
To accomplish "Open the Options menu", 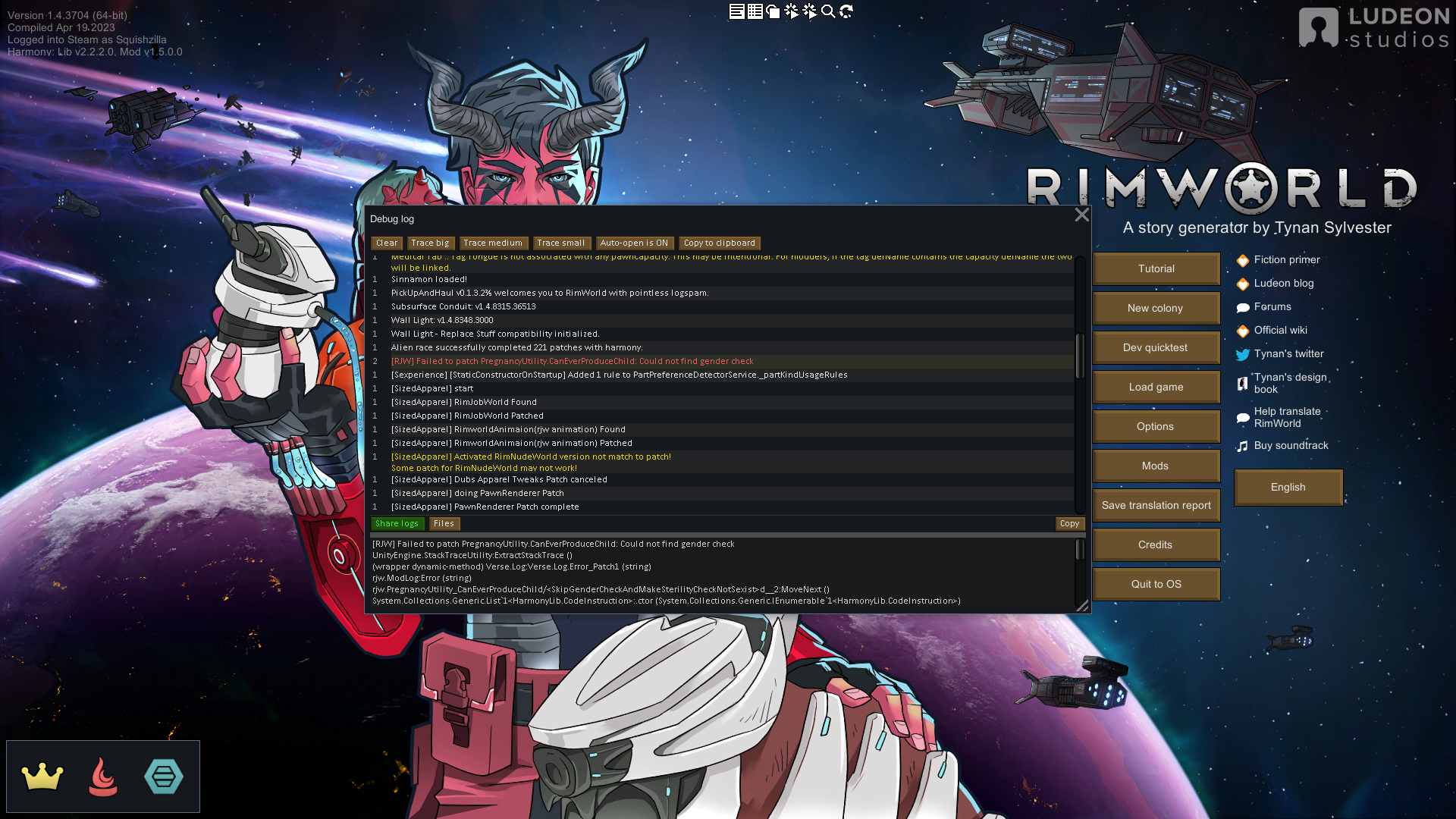I will pos(1156,427).
